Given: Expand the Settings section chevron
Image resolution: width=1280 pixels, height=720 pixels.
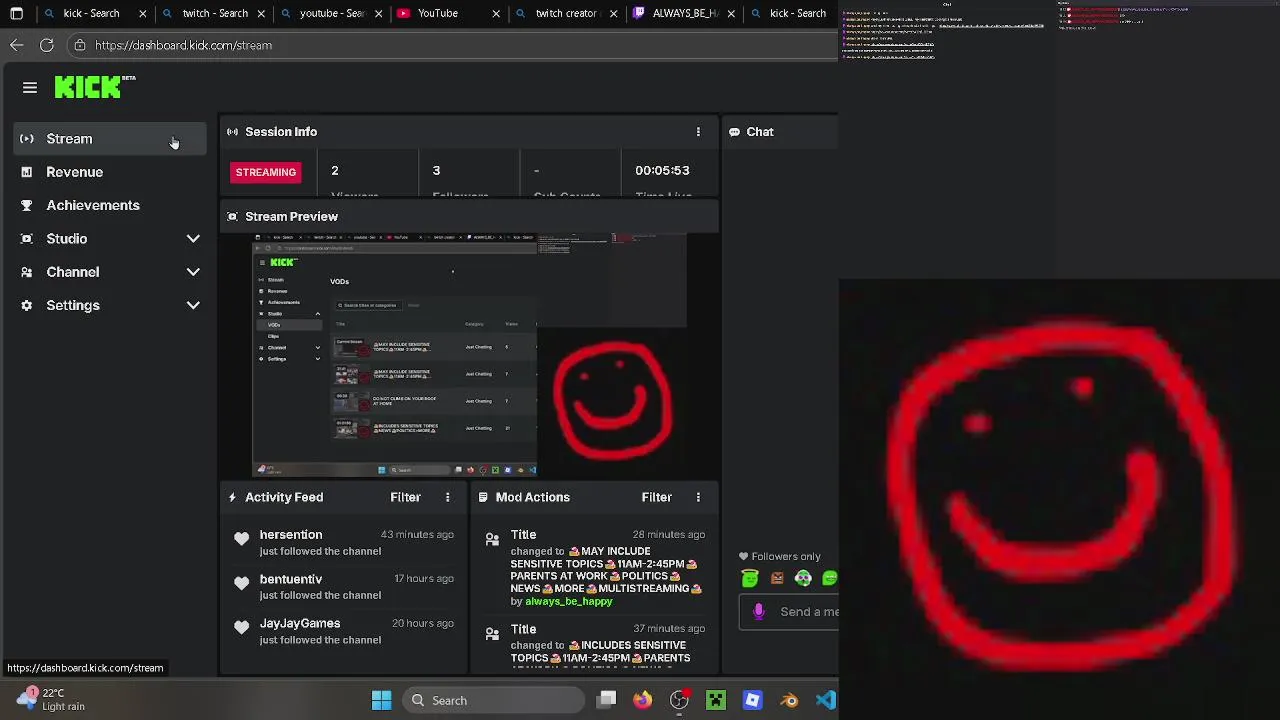Looking at the screenshot, I should coord(193,305).
